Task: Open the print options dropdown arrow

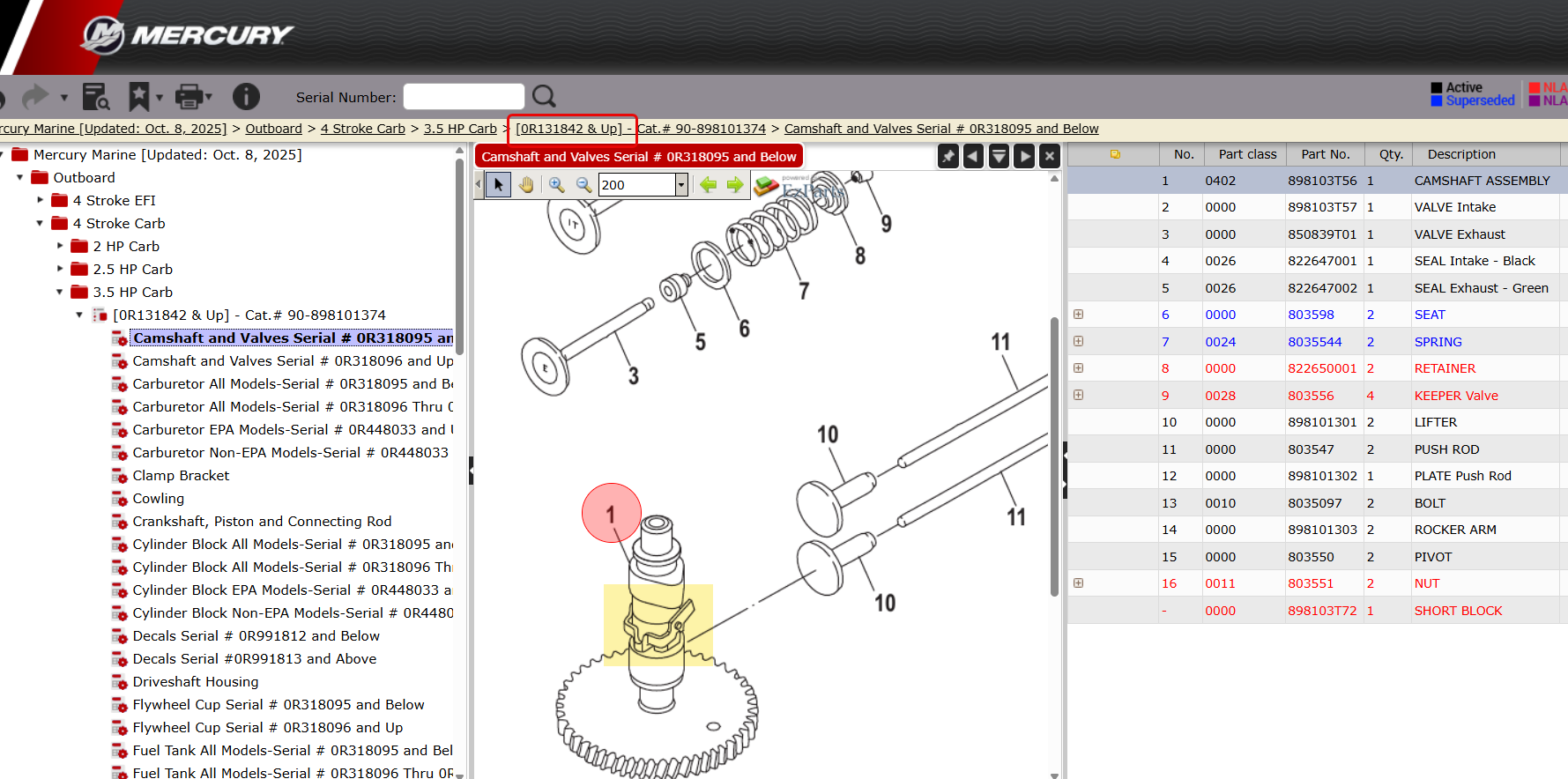Action: 209,97
